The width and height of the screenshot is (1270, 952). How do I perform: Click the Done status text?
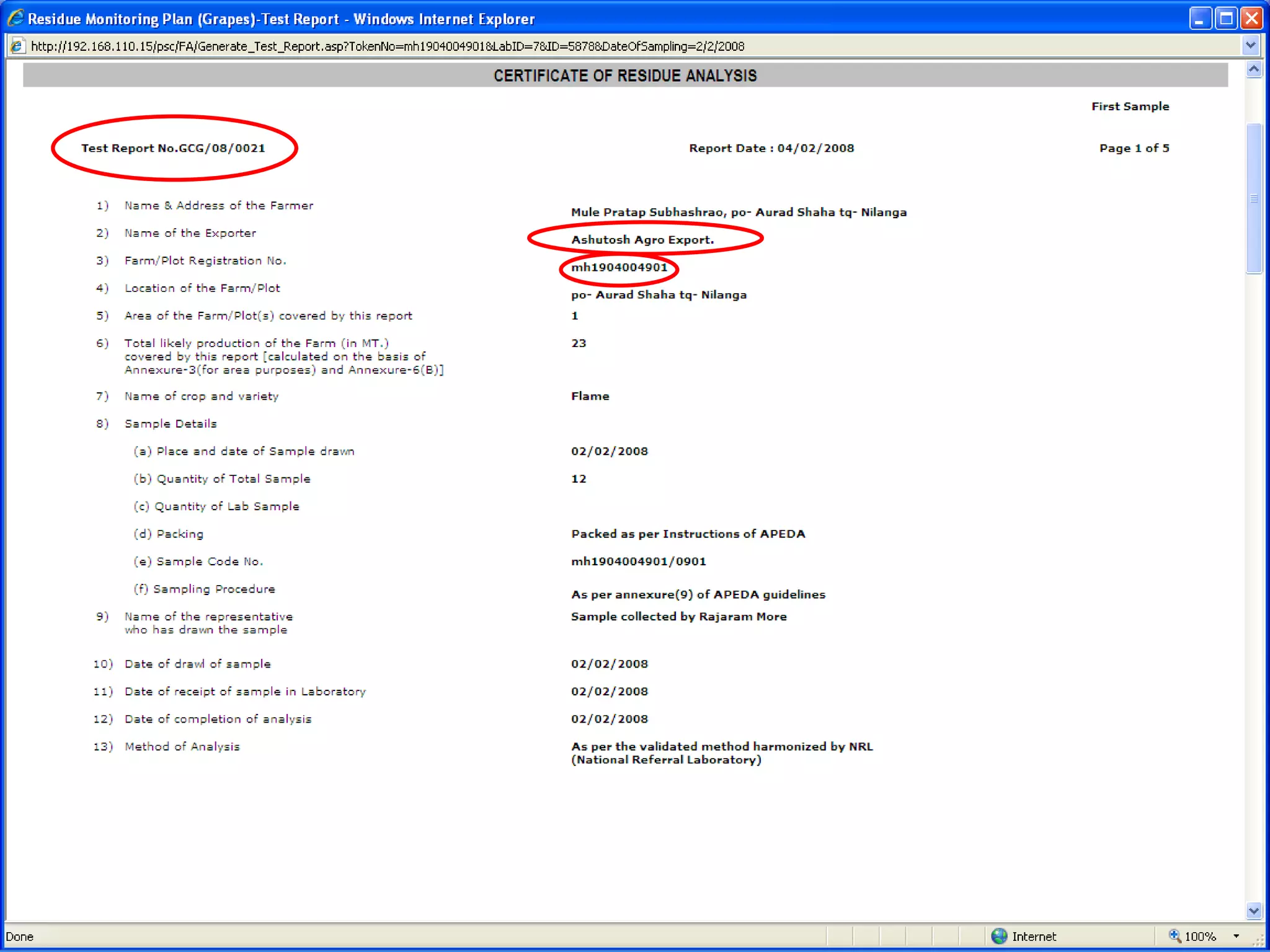[20, 936]
